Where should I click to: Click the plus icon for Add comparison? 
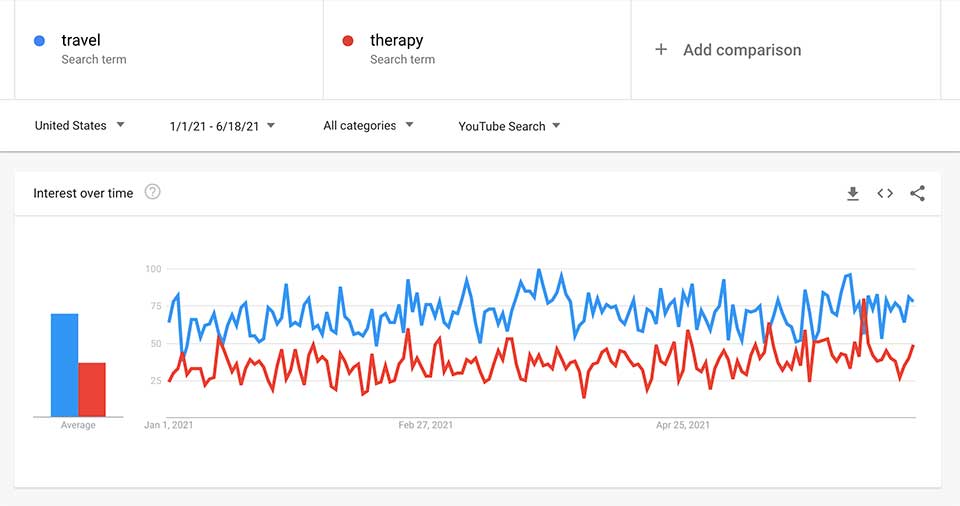pos(661,50)
